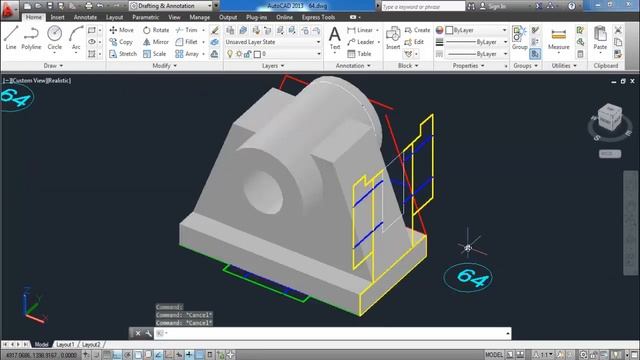The image size is (640, 360).
Task: Activate the Trim tool
Action: [187, 30]
